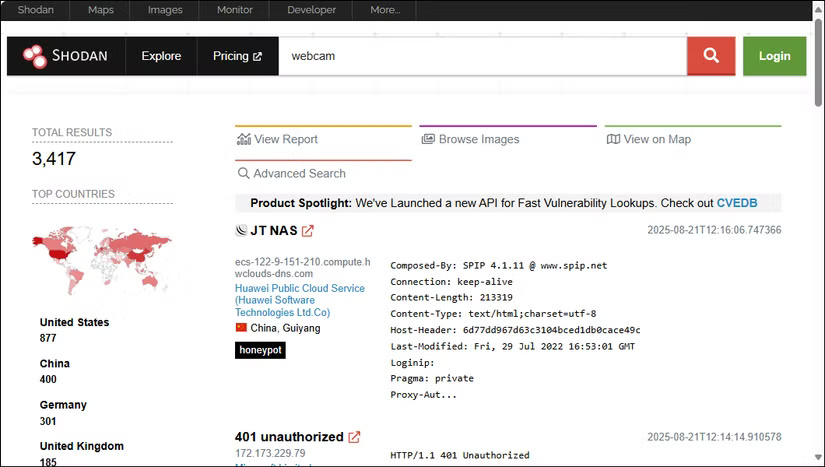
Task: Click the Pricing external link icon
Action: click(257, 56)
